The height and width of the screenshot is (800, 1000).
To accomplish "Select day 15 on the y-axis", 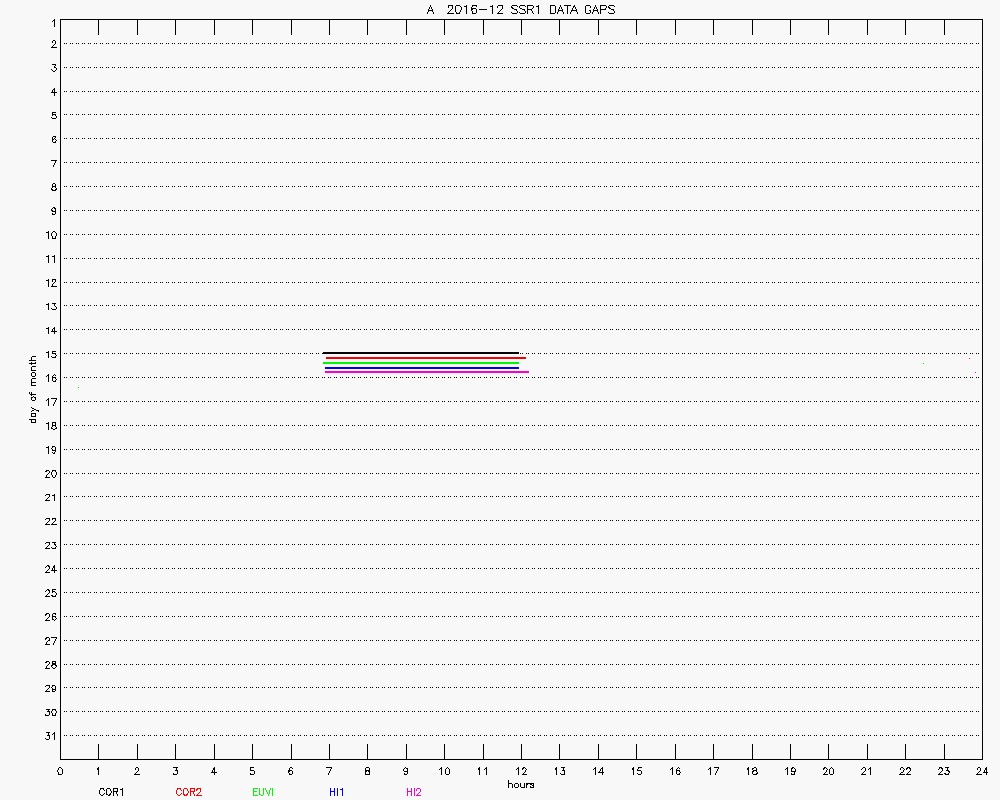I will click(50, 354).
